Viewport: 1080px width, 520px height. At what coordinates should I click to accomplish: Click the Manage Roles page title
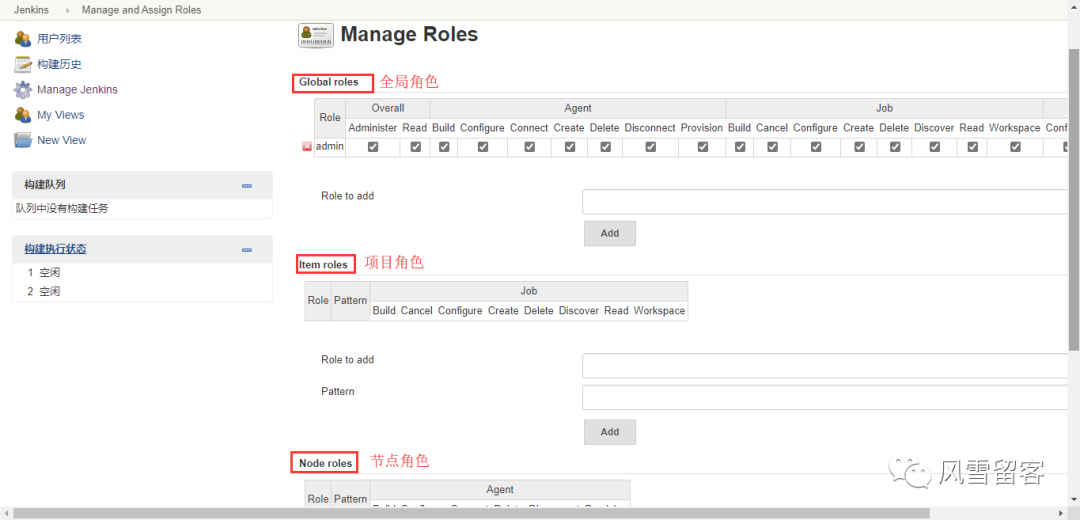point(409,34)
